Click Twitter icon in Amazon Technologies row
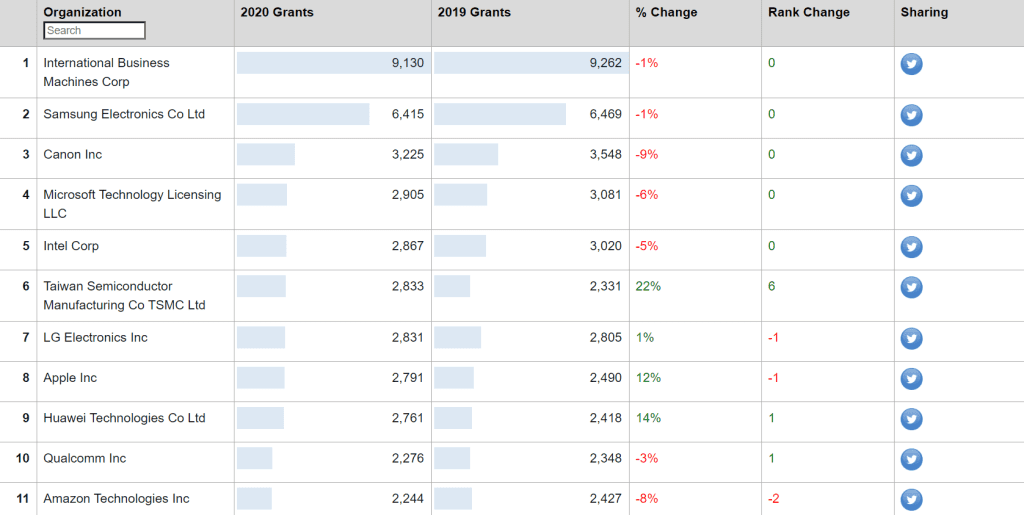1024x515 pixels. coord(911,499)
